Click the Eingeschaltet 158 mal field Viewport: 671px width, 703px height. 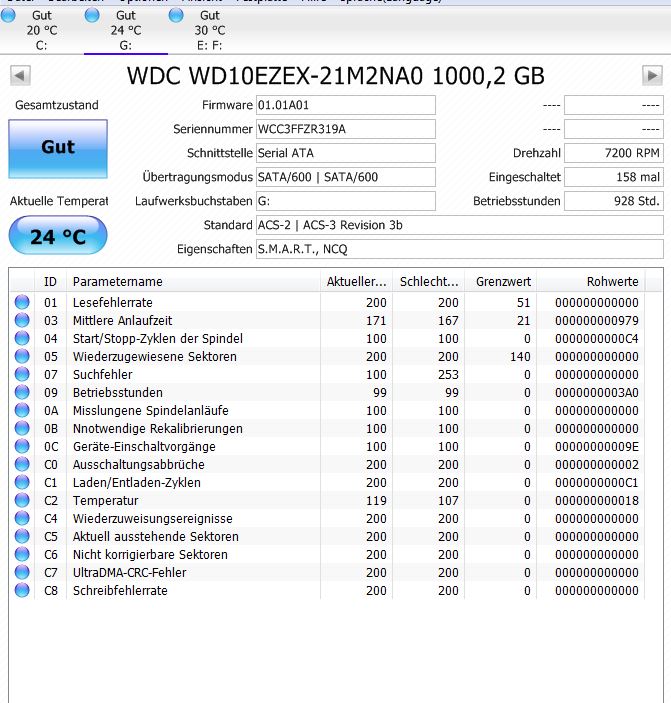tap(614, 177)
